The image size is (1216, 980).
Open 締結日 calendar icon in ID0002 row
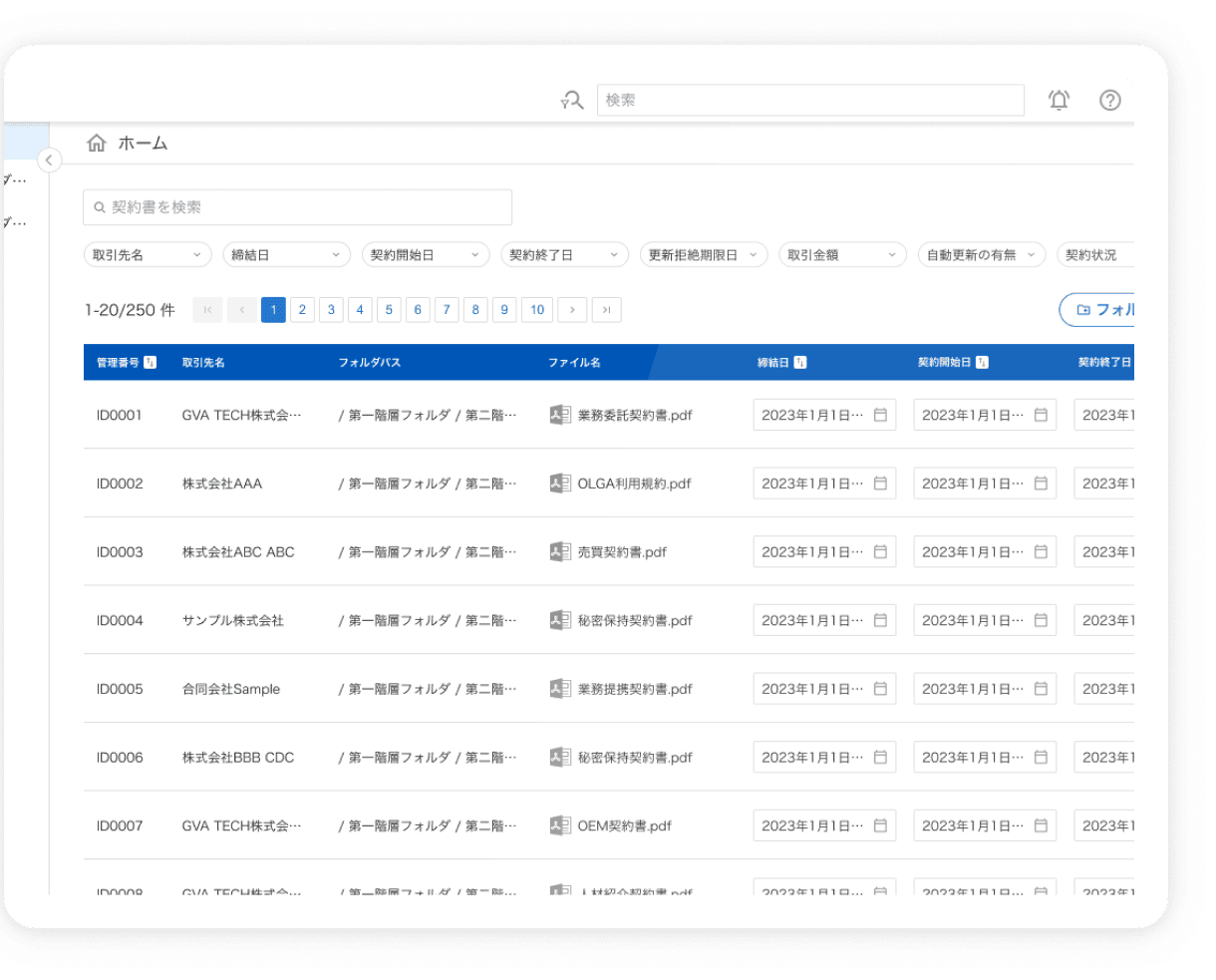pos(880,484)
